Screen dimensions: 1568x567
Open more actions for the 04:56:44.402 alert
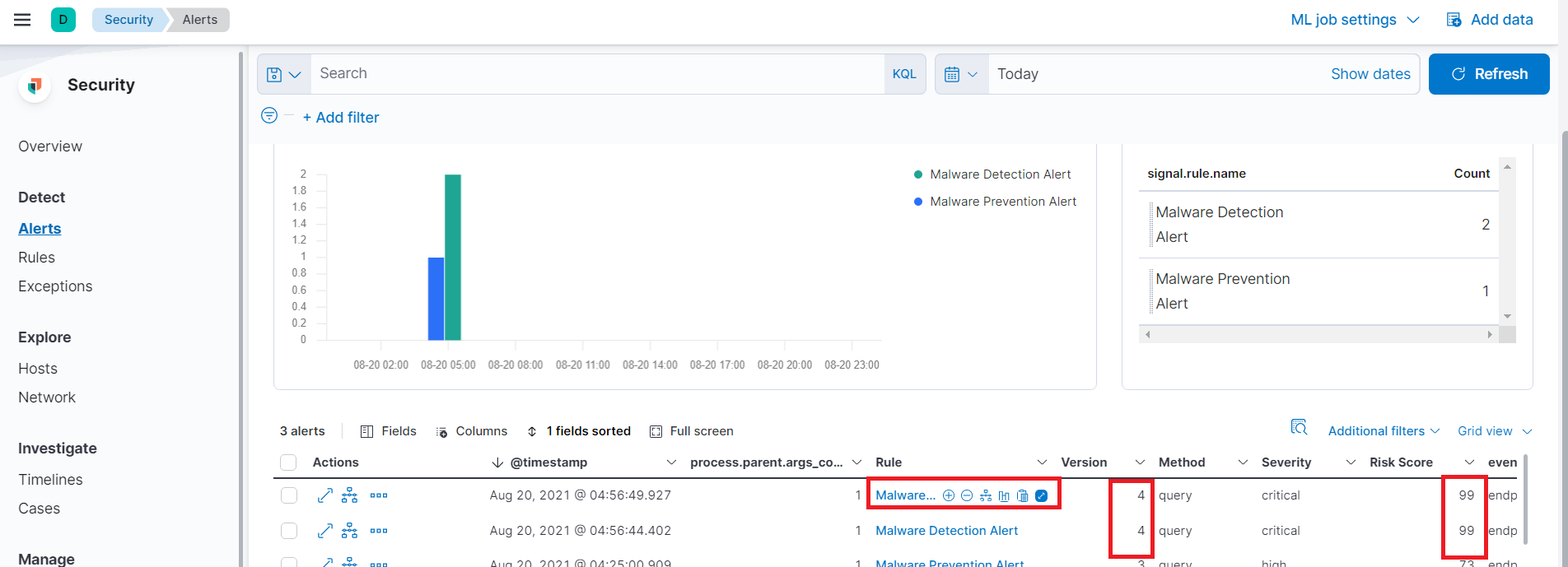[379, 531]
